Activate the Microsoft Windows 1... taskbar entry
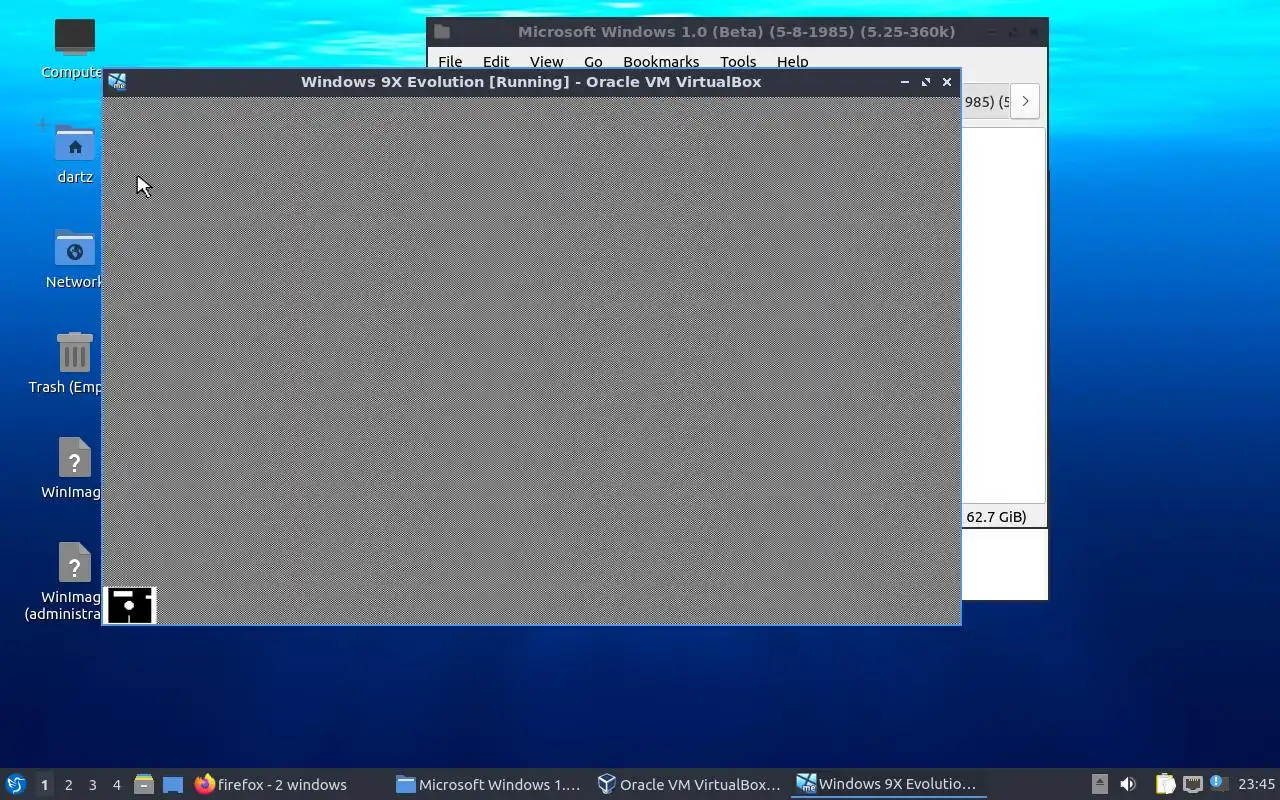 point(489,784)
